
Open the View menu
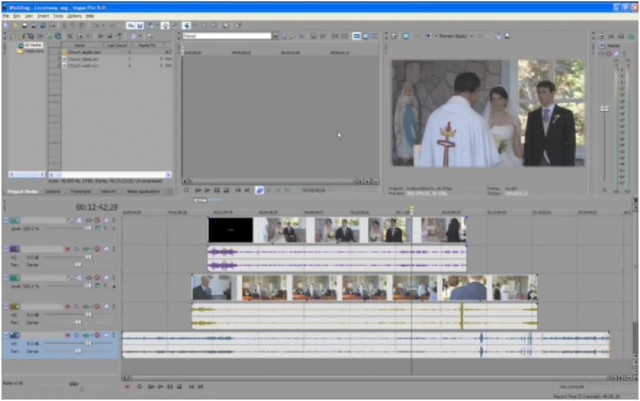tap(29, 16)
